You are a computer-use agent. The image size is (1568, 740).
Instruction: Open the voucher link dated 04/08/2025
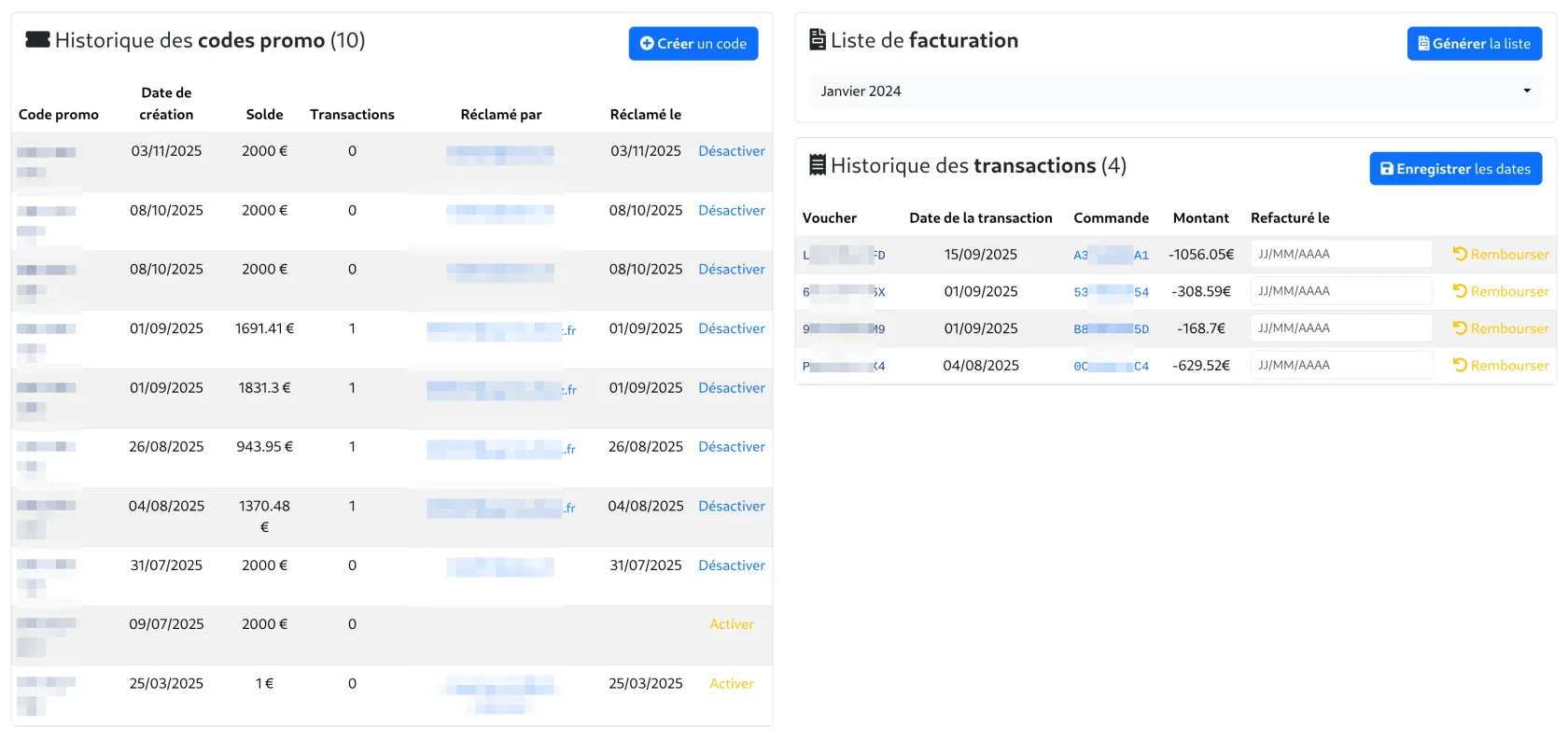coord(843,367)
